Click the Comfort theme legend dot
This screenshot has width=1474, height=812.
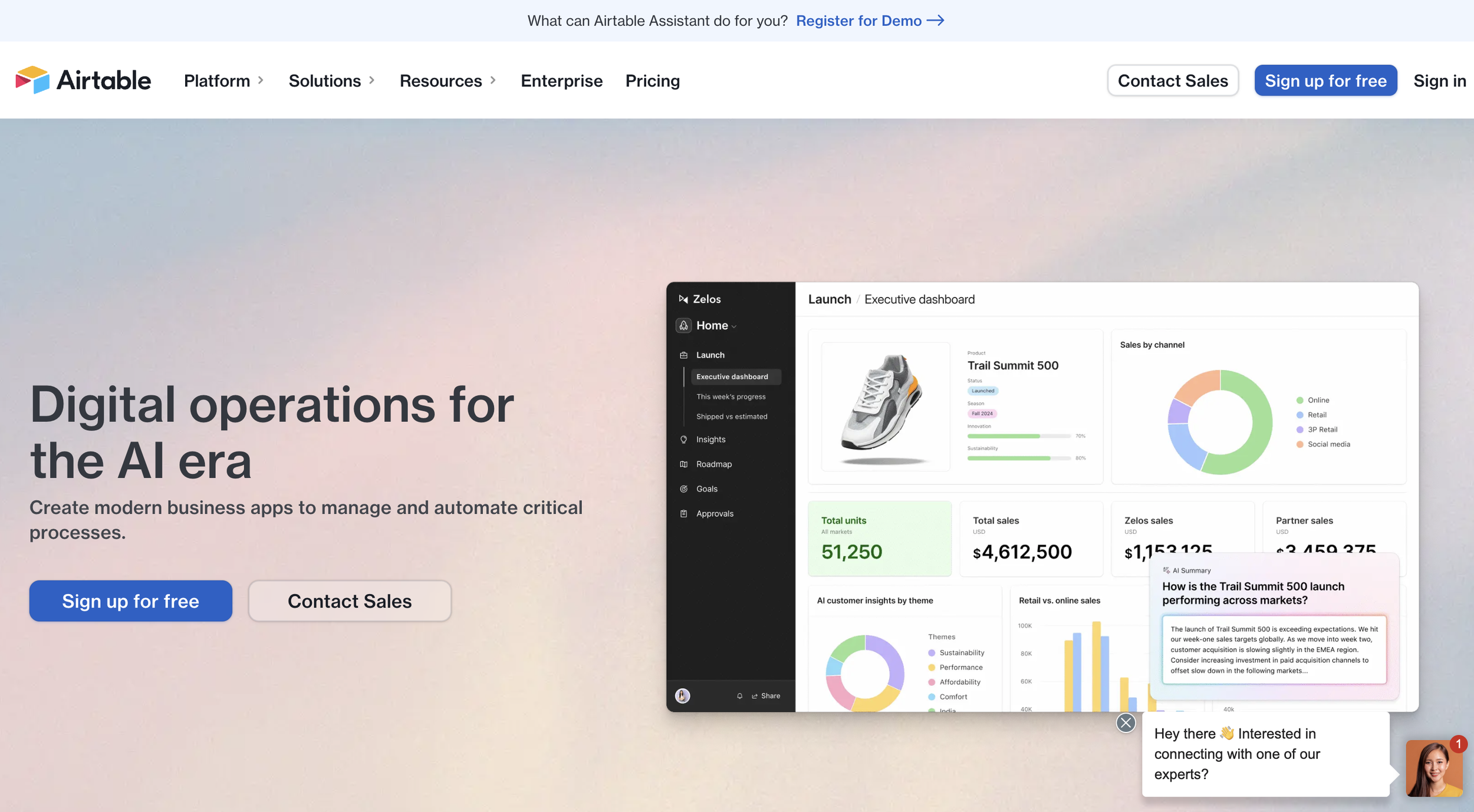coord(932,697)
